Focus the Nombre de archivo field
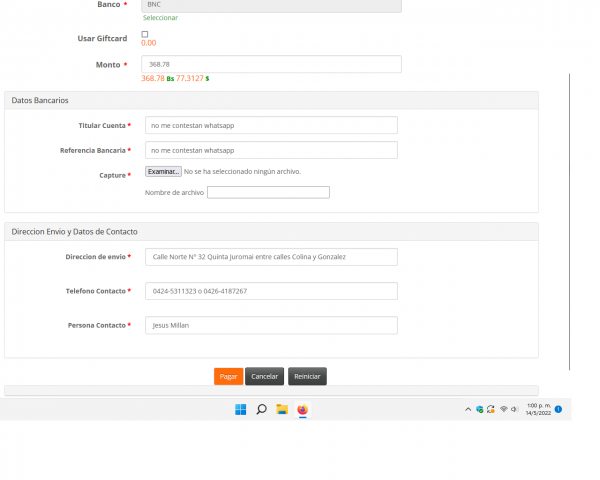This screenshot has width=600, height=480. pyautogui.click(x=268, y=192)
